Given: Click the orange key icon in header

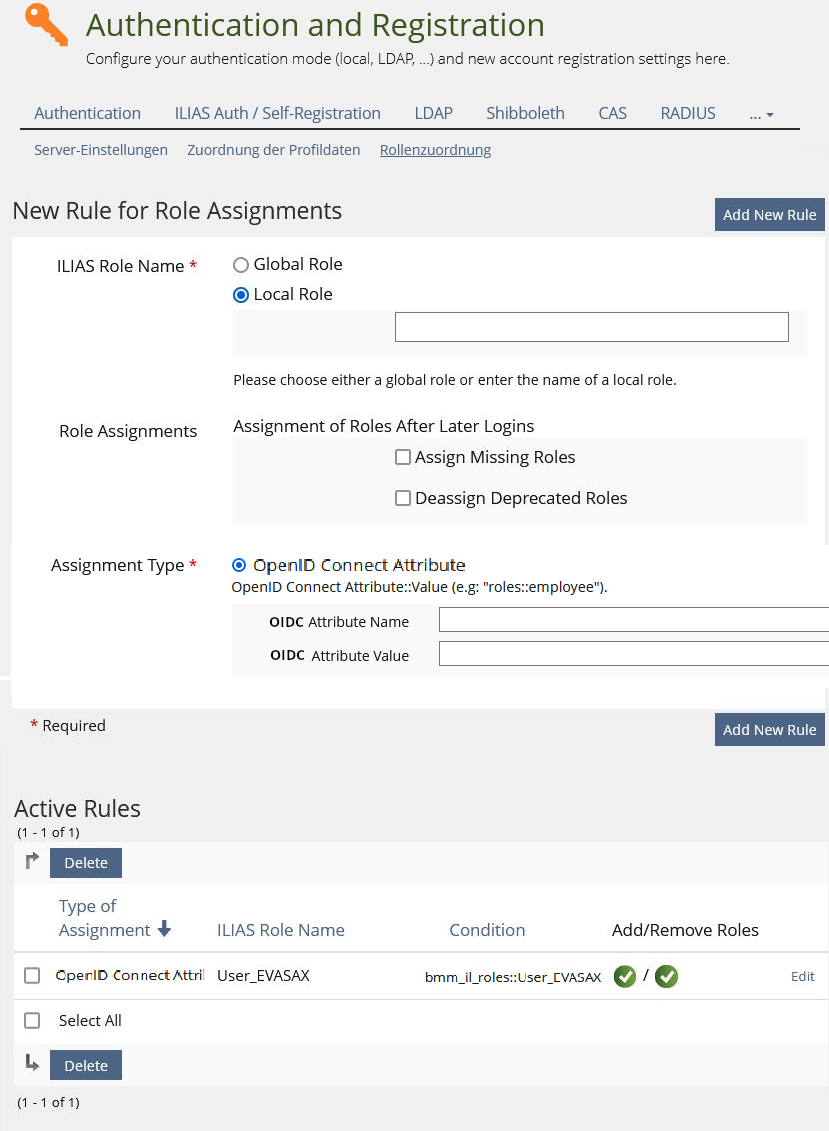Looking at the screenshot, I should coord(46,26).
